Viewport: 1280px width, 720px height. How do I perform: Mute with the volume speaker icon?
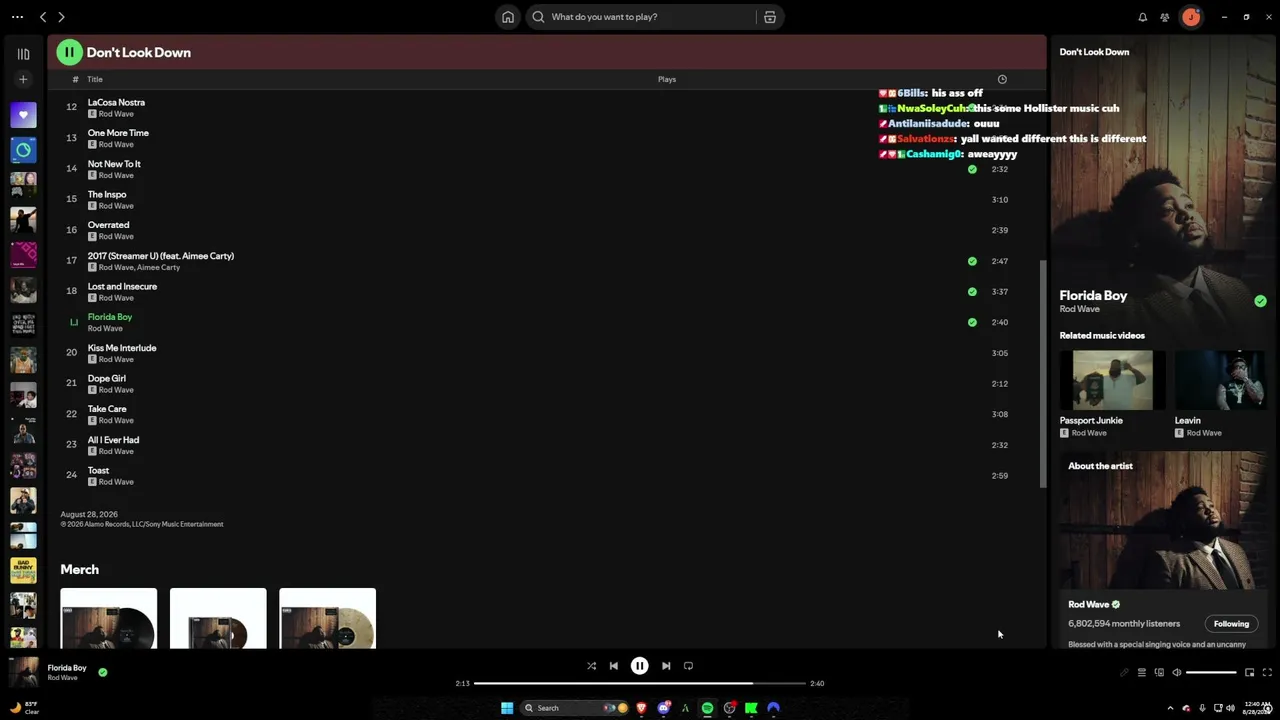pos(1177,673)
